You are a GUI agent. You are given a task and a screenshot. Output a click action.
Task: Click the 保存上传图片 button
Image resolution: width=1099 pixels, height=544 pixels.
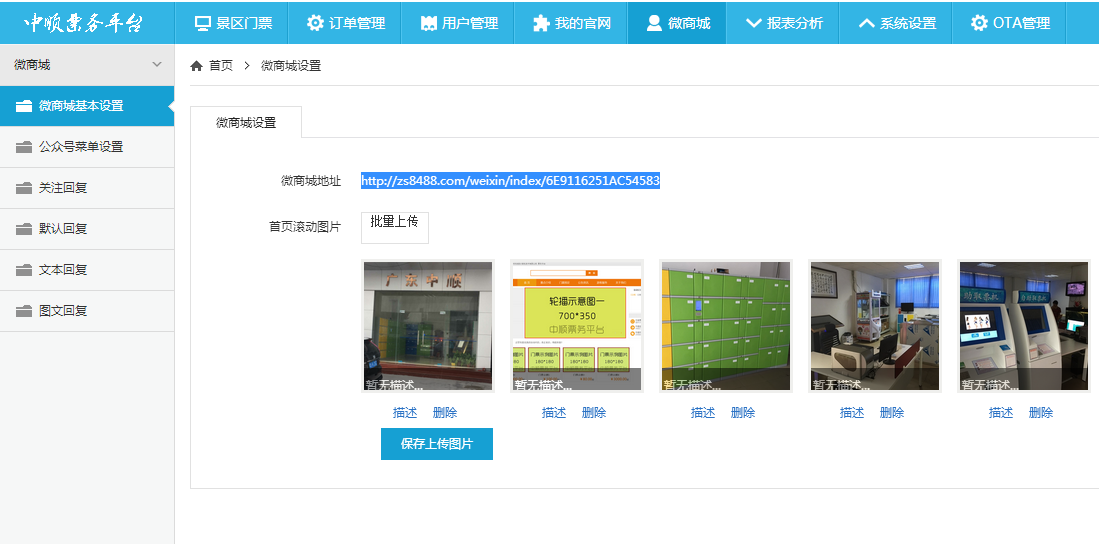tap(437, 444)
